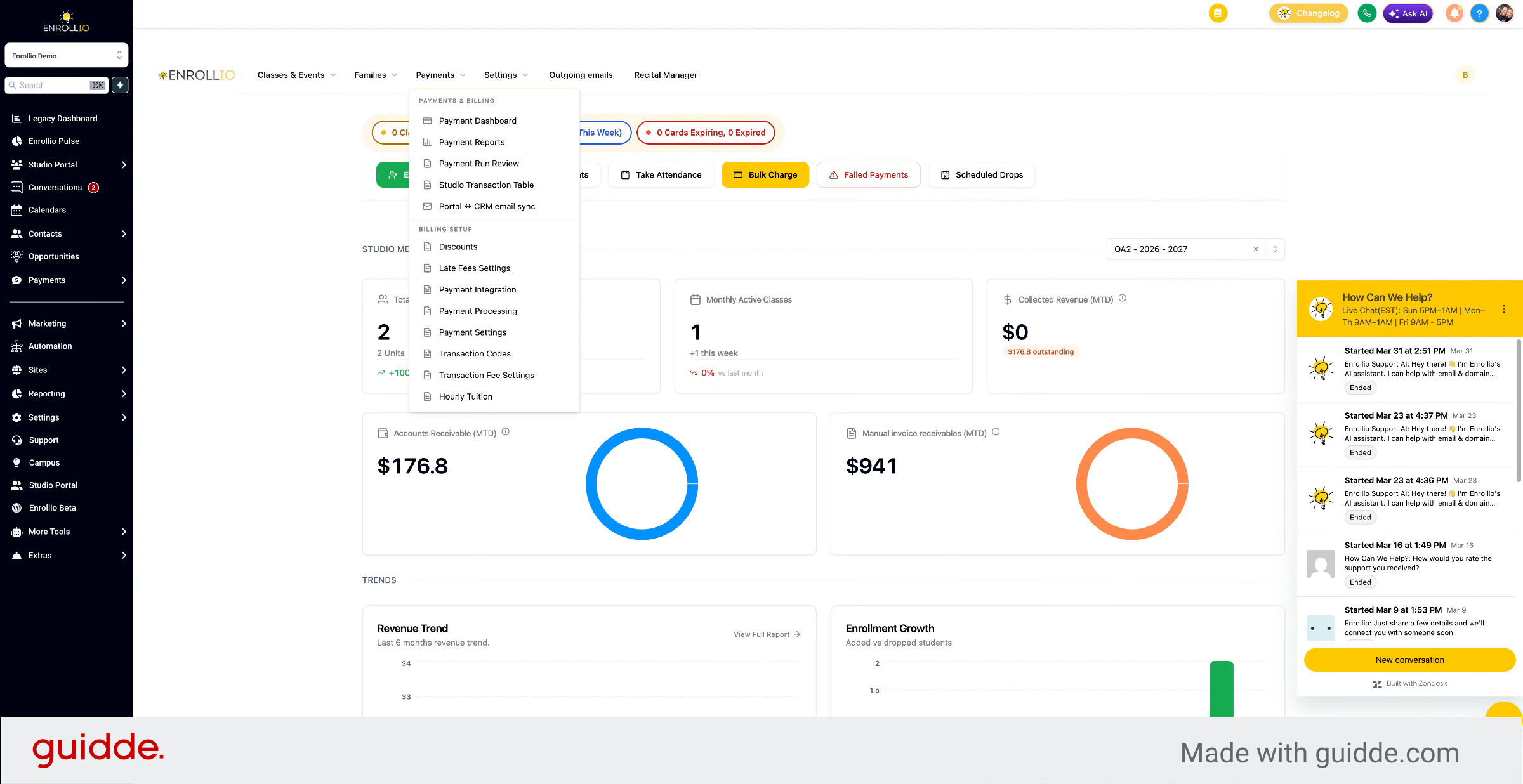The width and height of the screenshot is (1523, 784).
Task: Open the yellow notes icon in top bar
Action: [1218, 13]
